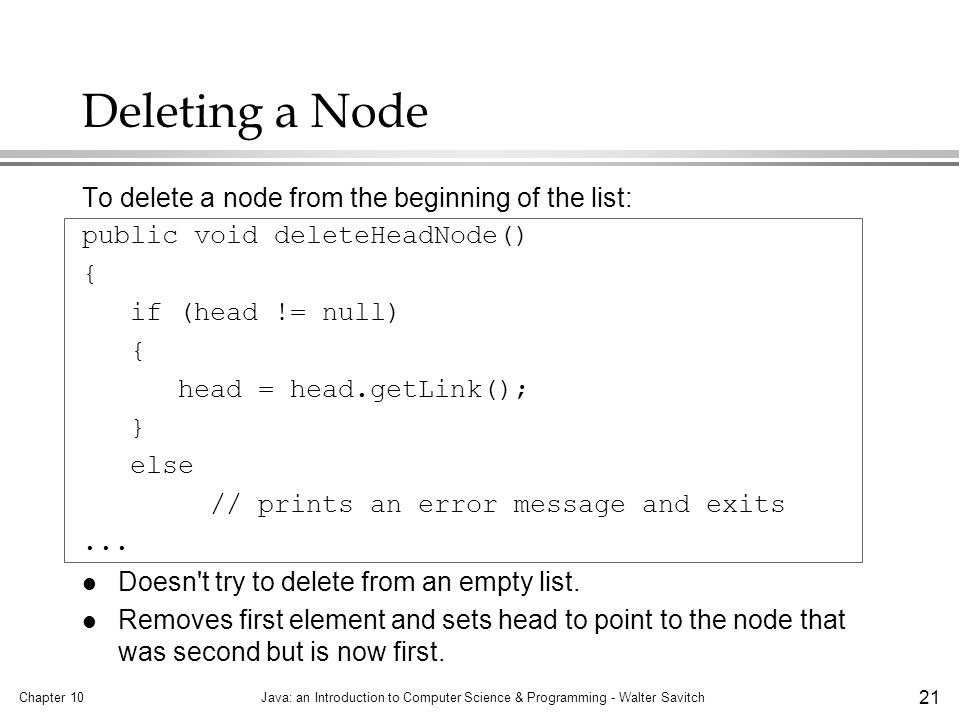Image resolution: width=960 pixels, height=720 pixels.
Task: Click the opening brace below the method signature
Action: [x=89, y=274]
